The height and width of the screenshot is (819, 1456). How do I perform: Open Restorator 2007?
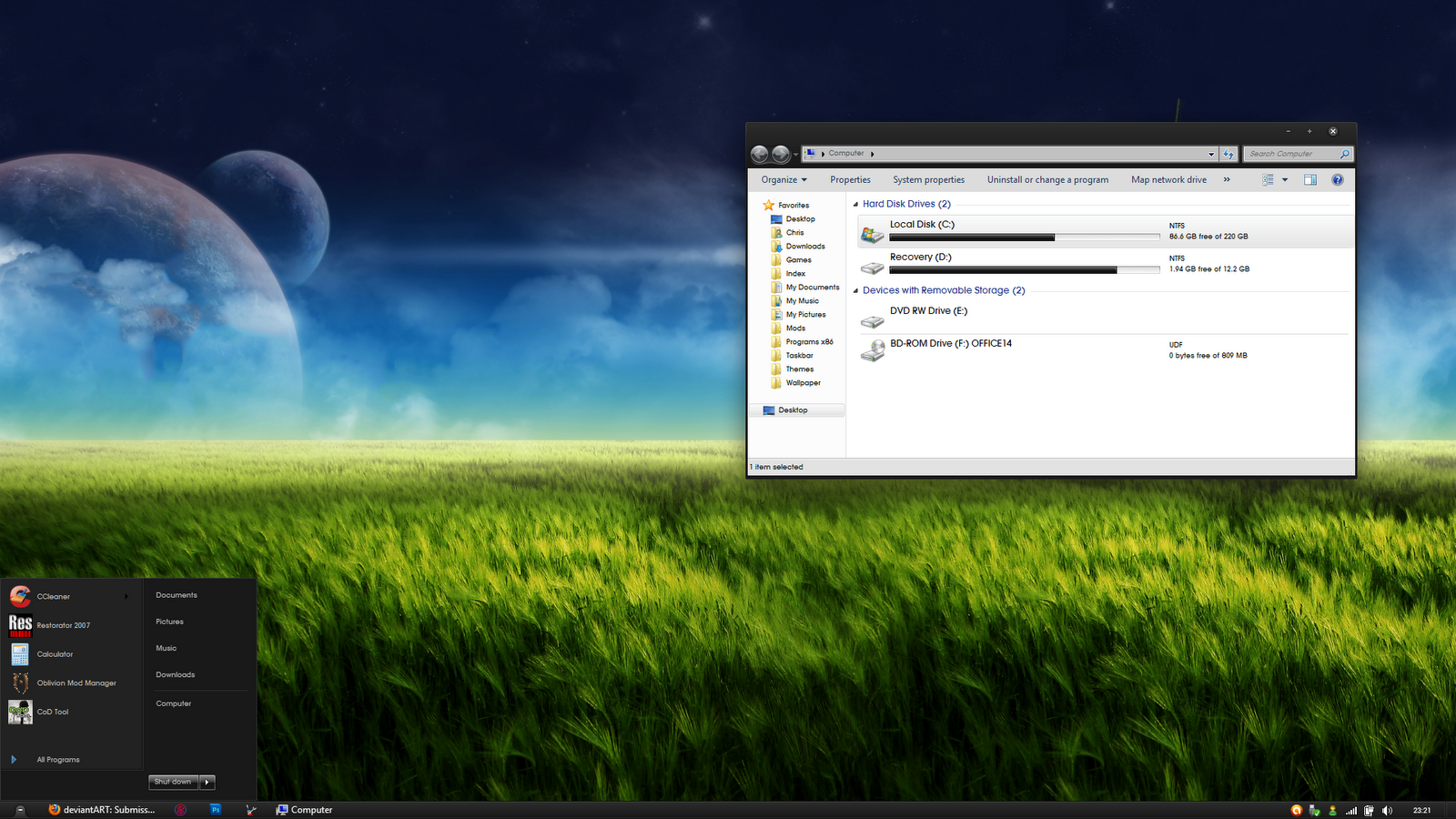pos(62,625)
